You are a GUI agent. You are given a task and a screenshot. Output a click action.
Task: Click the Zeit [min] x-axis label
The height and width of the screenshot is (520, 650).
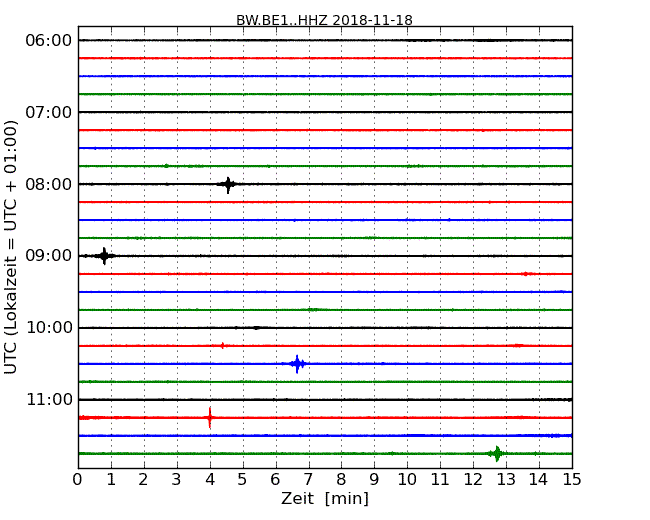click(325, 498)
